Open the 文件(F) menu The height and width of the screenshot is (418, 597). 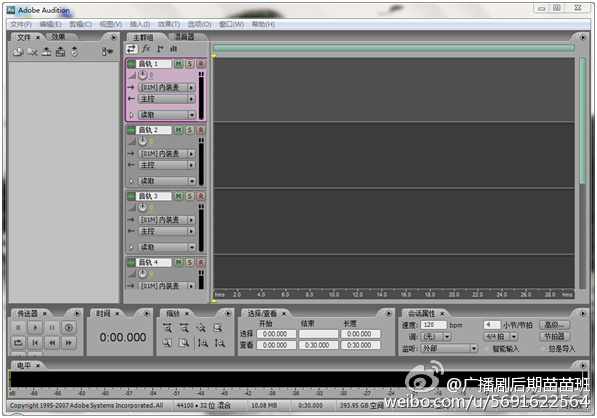pyautogui.click(x=21, y=24)
